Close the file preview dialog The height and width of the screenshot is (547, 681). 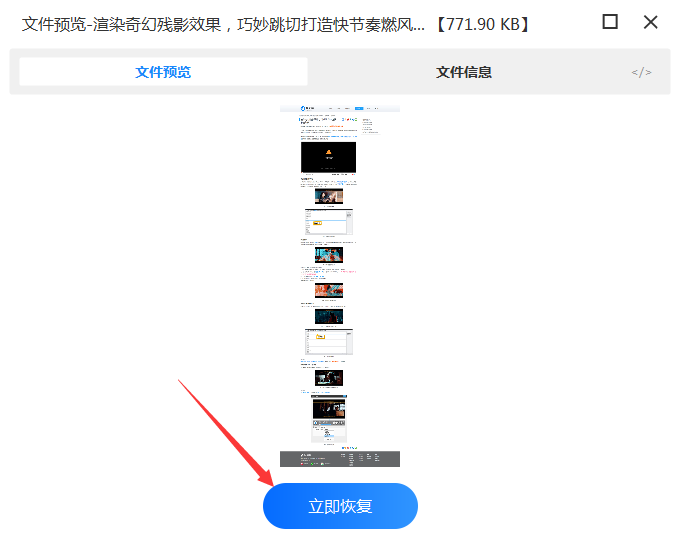650,22
